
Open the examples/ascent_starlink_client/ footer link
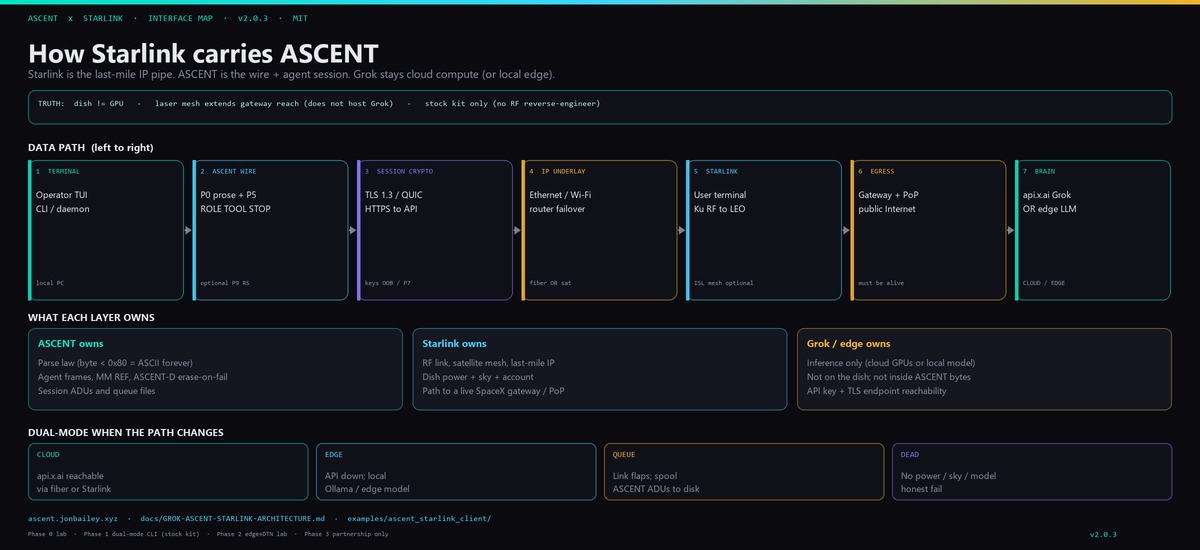pyautogui.click(x=420, y=519)
